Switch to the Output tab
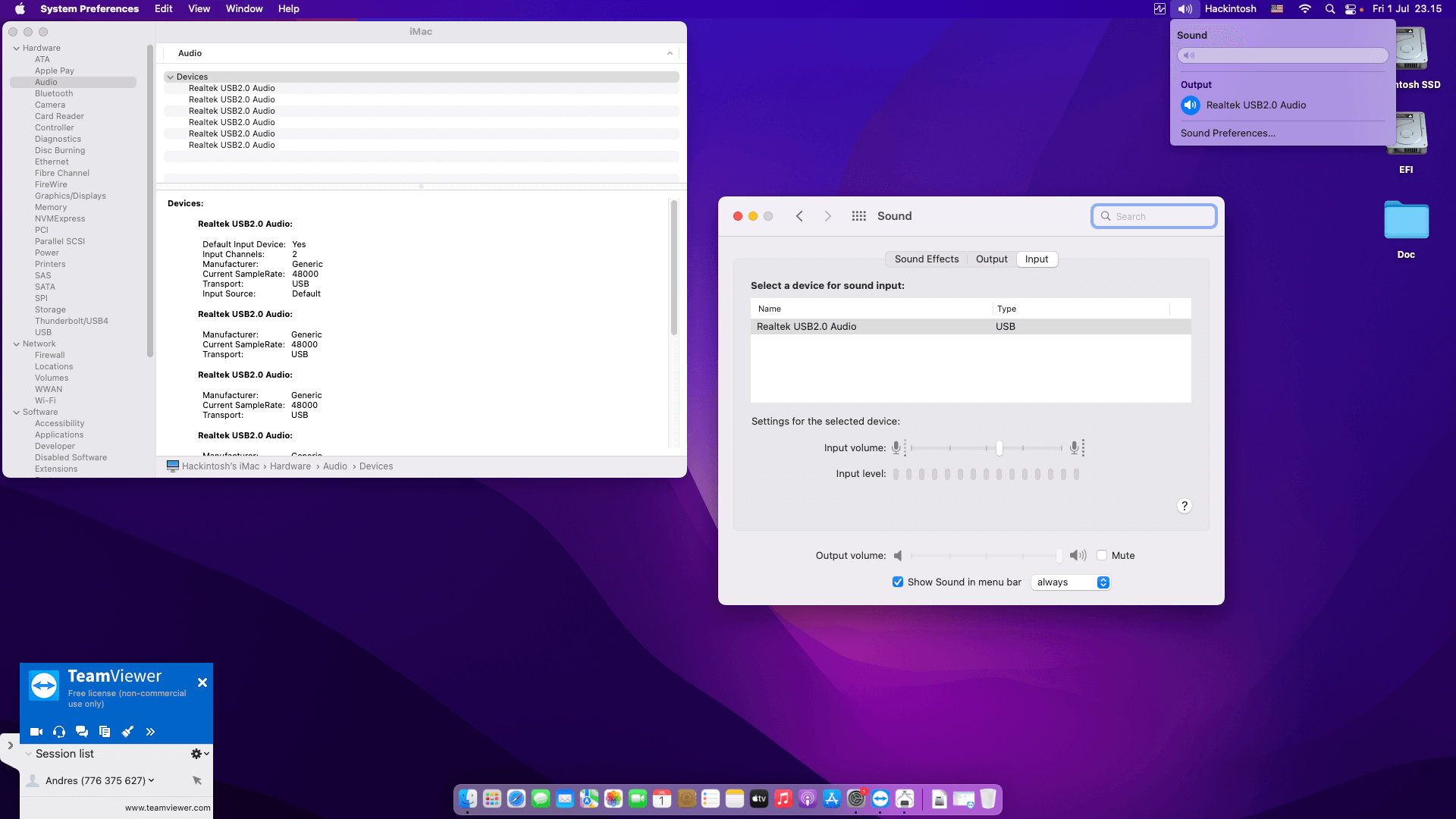 point(991,259)
